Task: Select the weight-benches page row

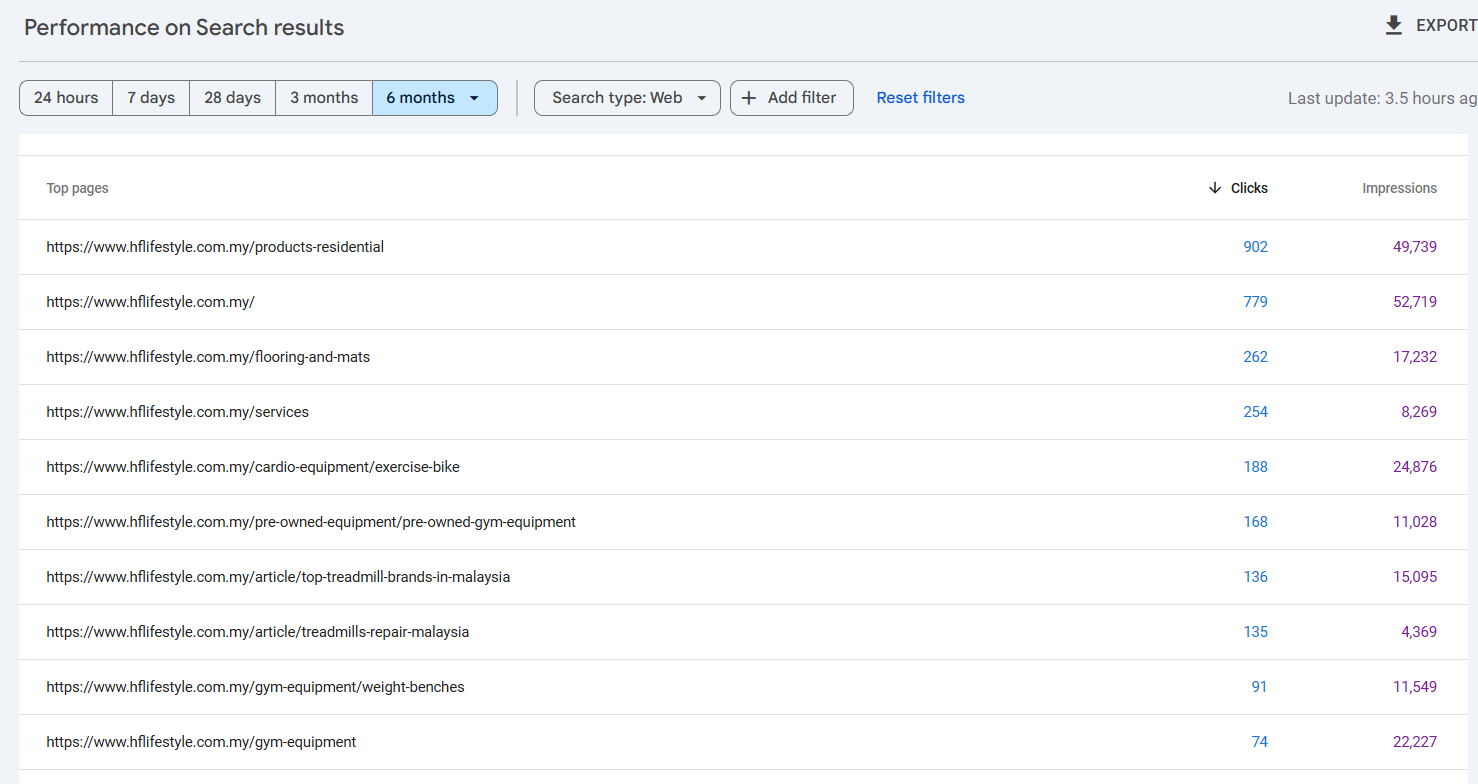Action: [x=255, y=687]
